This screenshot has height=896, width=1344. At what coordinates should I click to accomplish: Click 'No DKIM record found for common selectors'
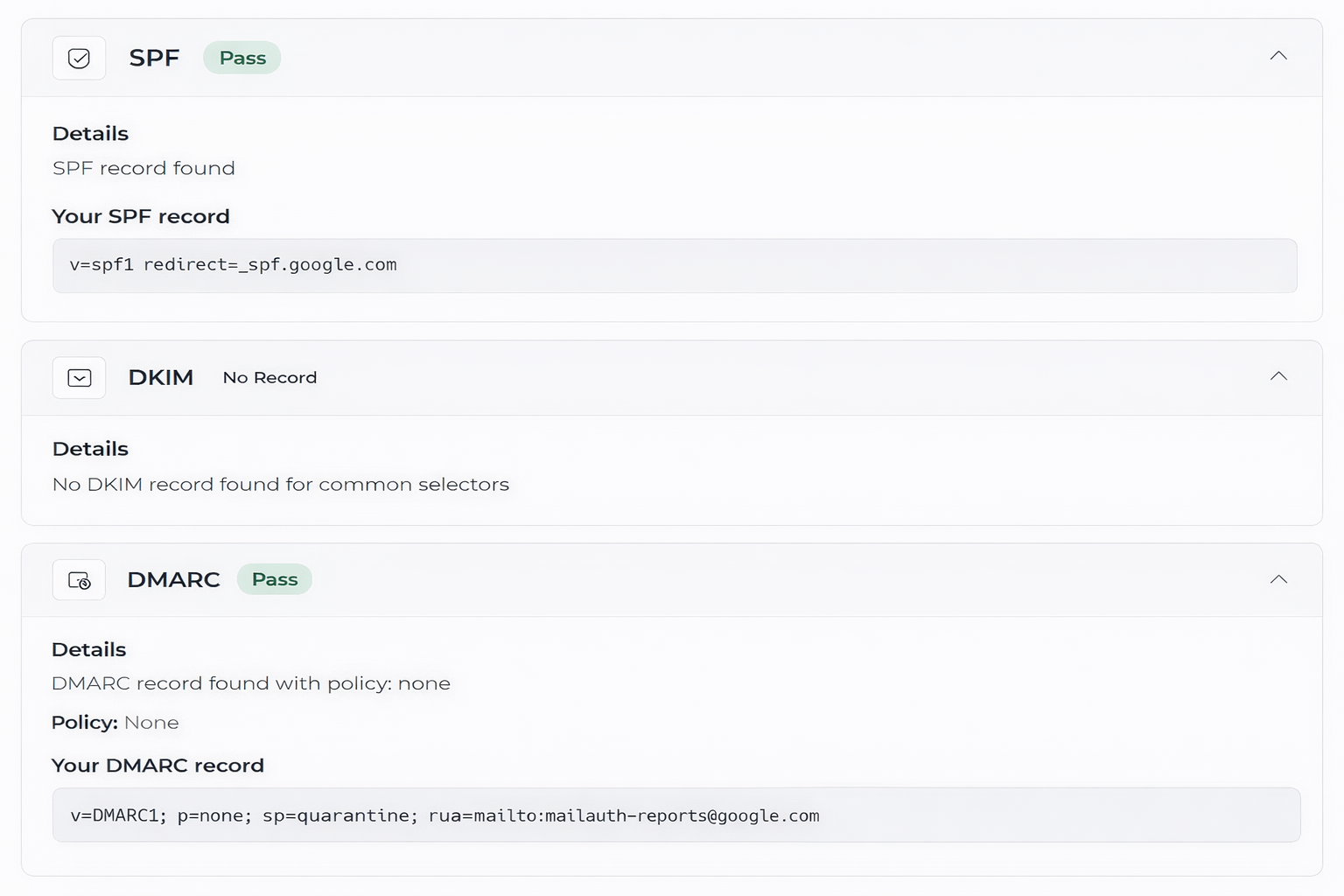click(281, 485)
